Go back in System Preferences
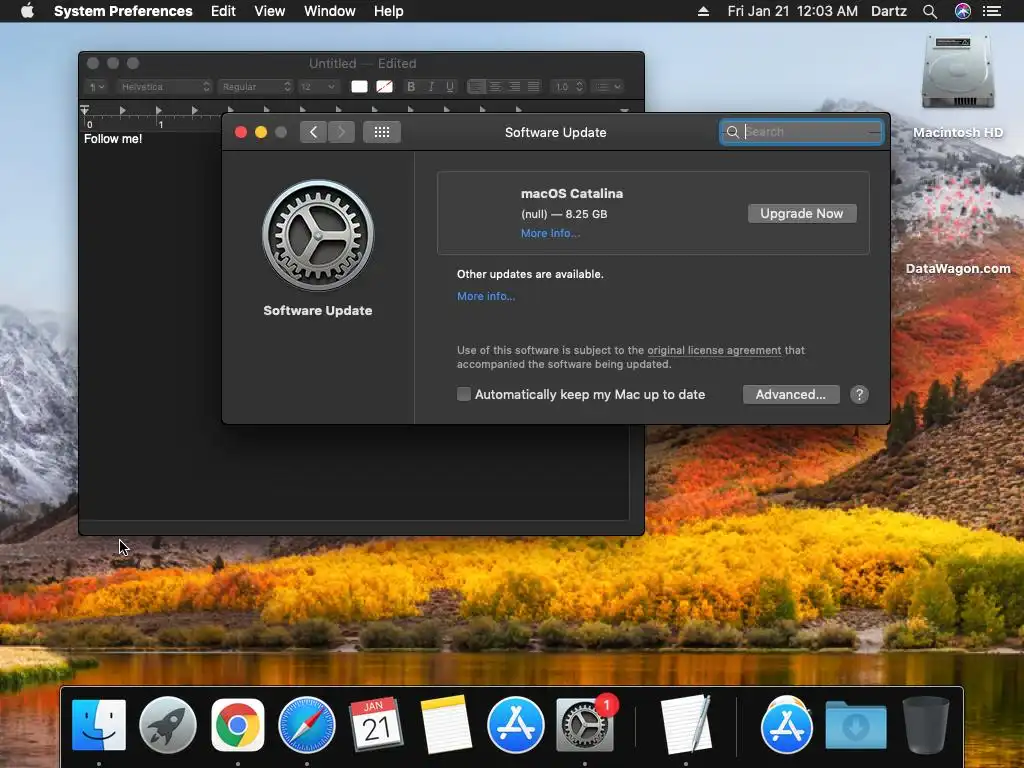The width and height of the screenshot is (1024, 768). pyautogui.click(x=313, y=132)
